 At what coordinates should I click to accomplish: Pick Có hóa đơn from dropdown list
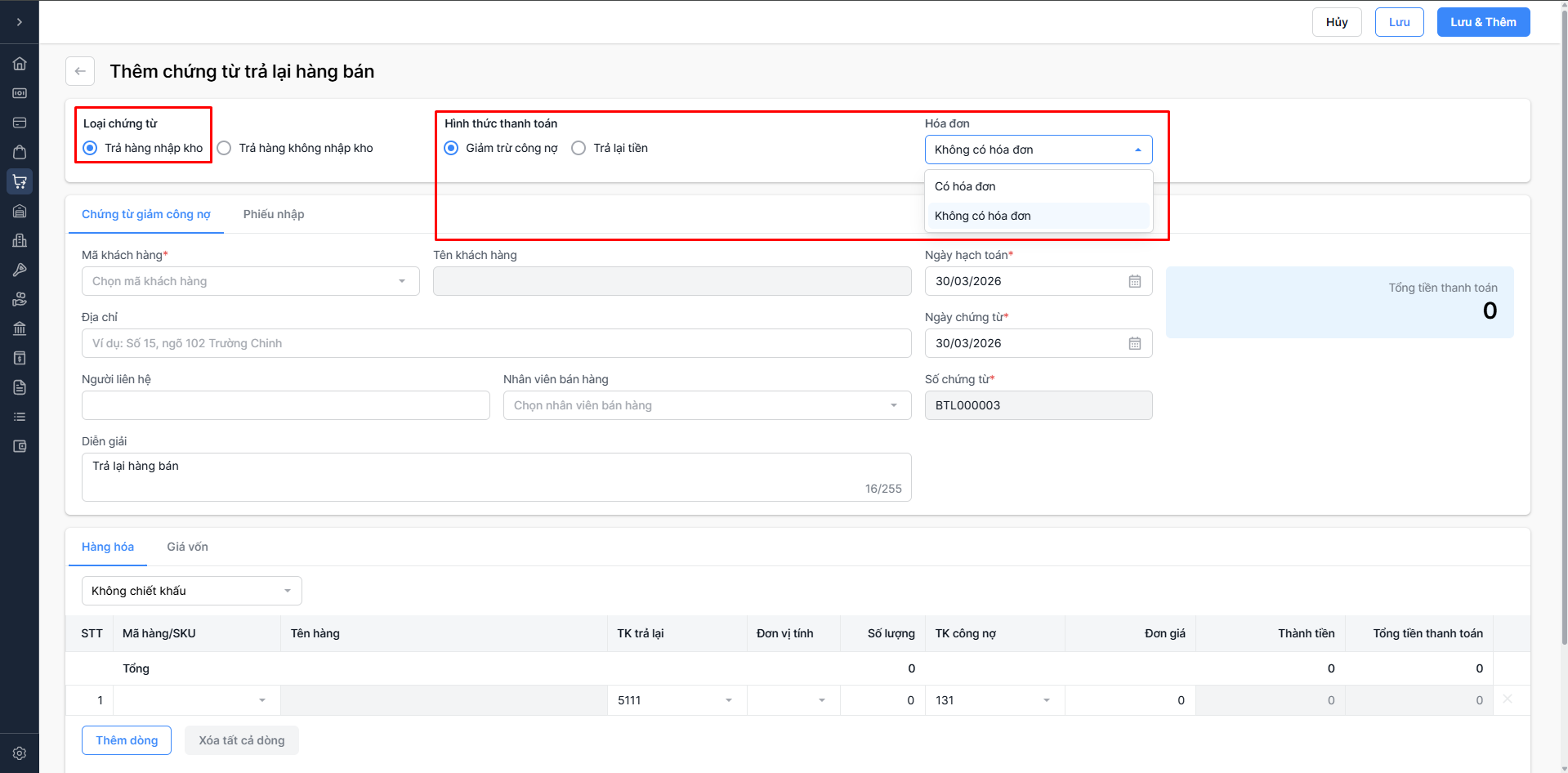coord(965,186)
